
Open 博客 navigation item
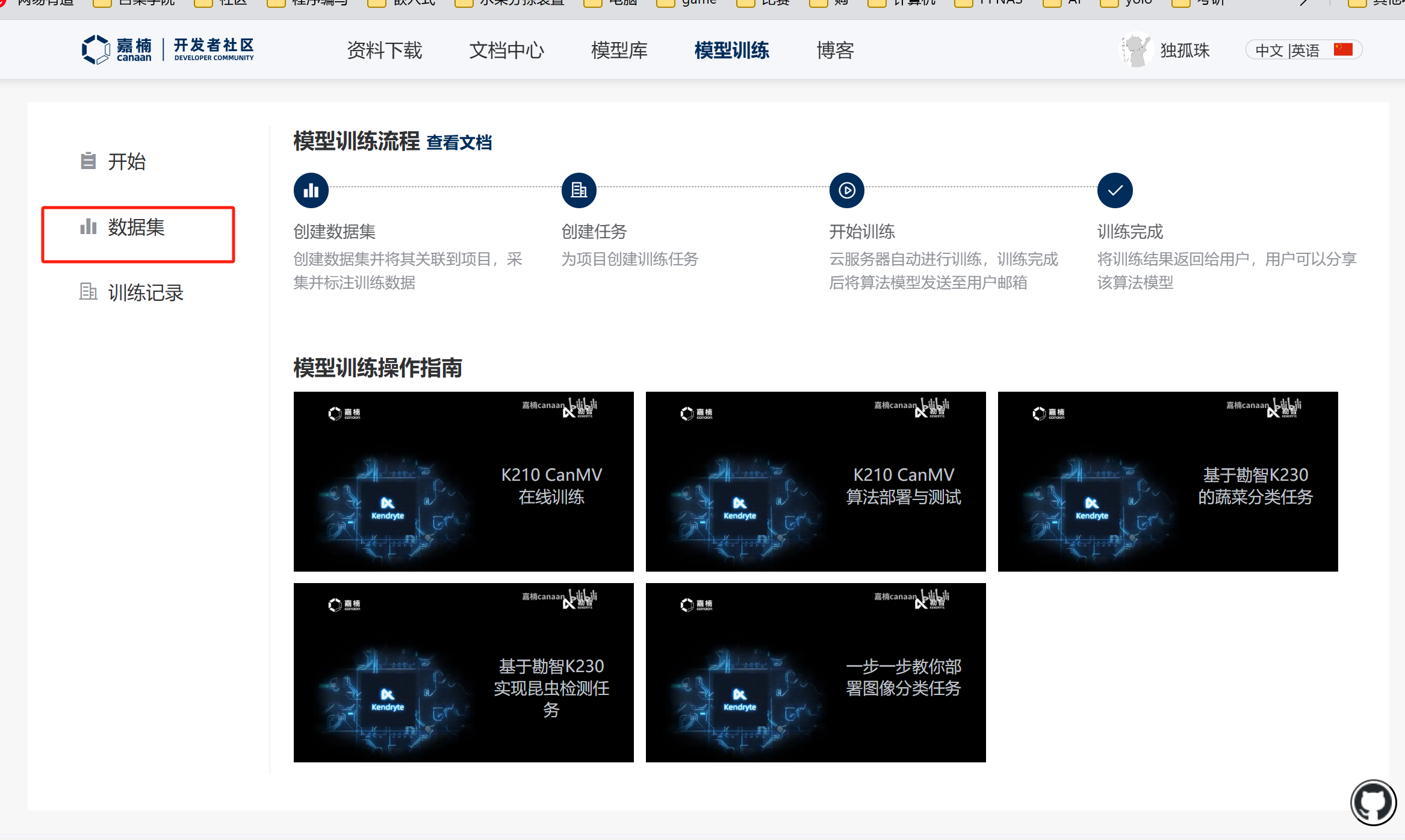[835, 50]
